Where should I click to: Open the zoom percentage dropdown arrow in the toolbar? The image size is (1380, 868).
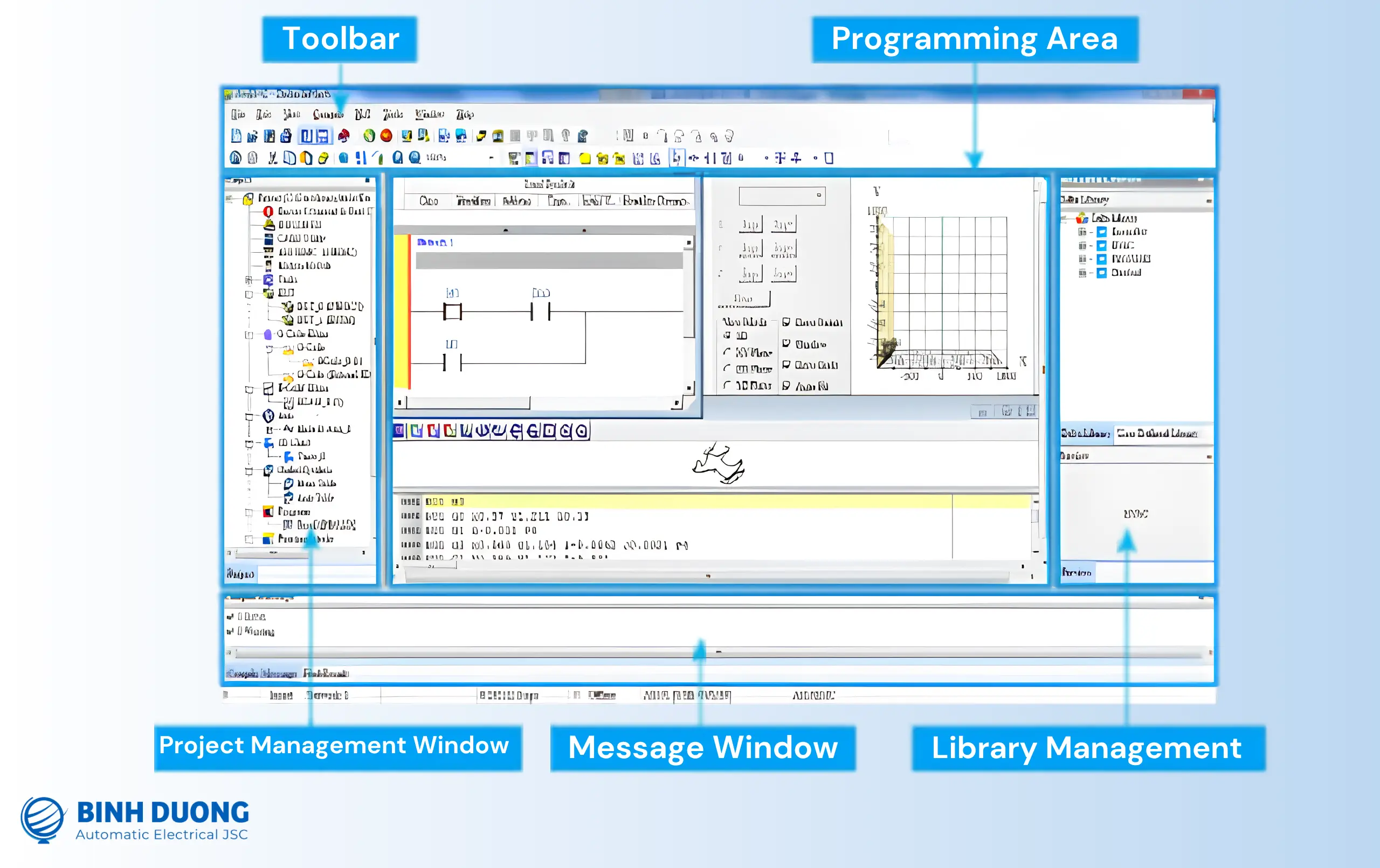pyautogui.click(x=491, y=157)
